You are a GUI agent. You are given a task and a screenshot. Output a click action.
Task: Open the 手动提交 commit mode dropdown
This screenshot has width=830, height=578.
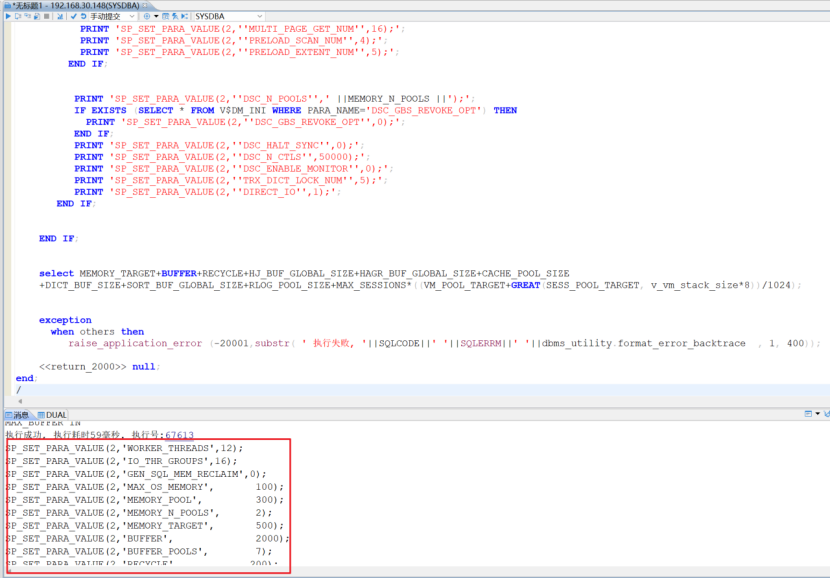112,16
